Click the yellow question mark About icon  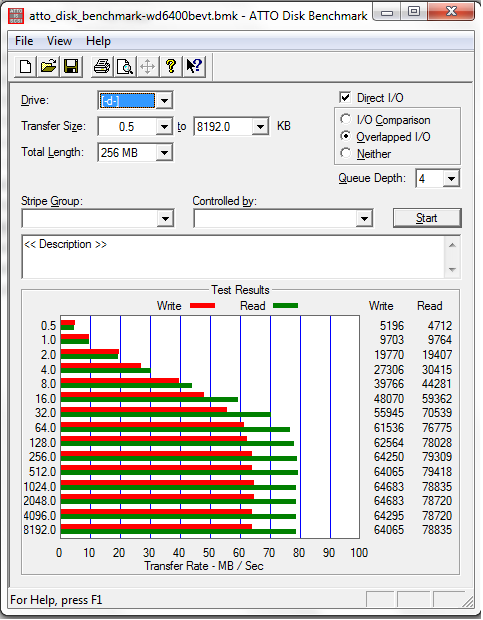pos(171,66)
